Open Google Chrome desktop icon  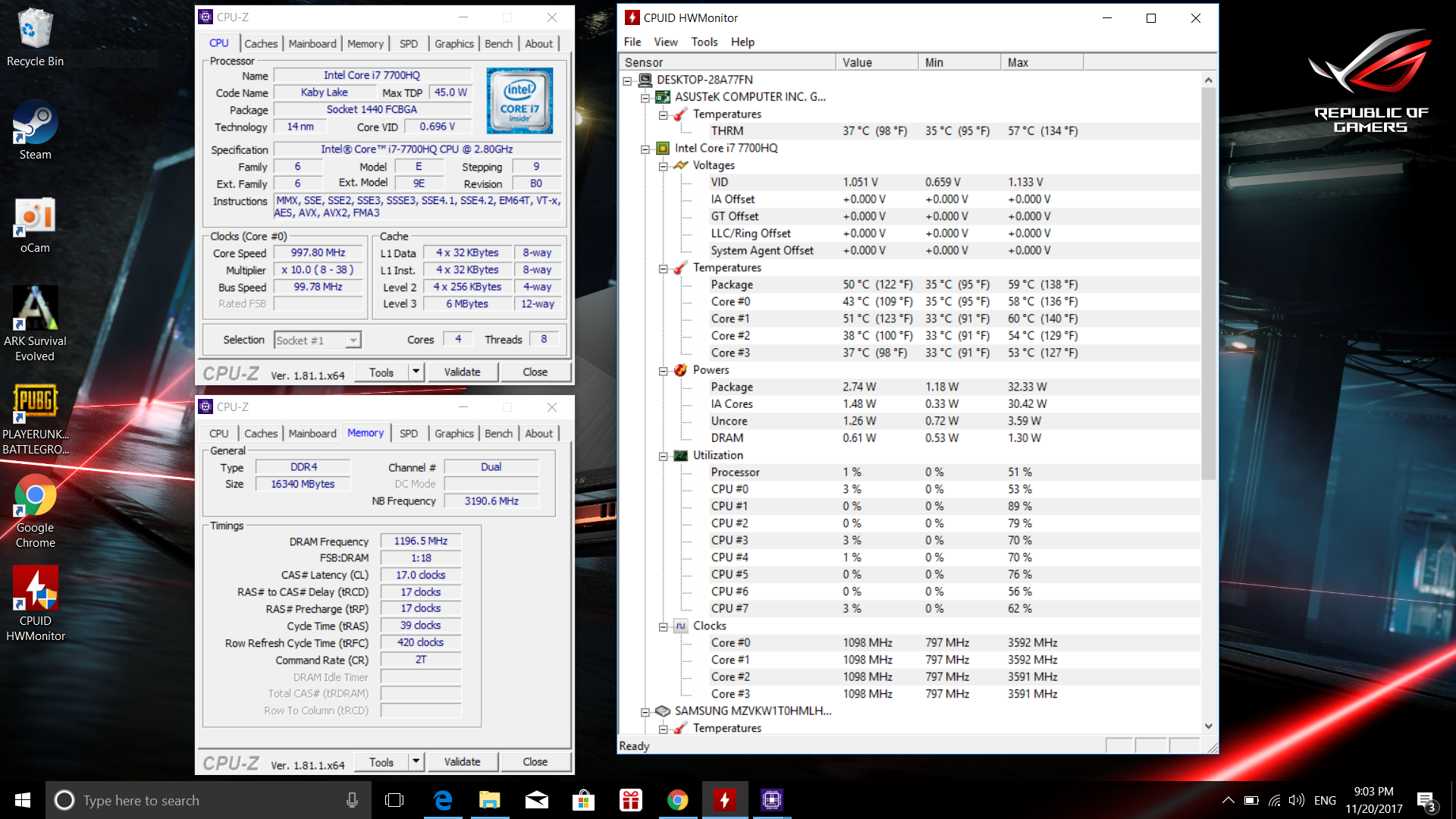(x=35, y=512)
